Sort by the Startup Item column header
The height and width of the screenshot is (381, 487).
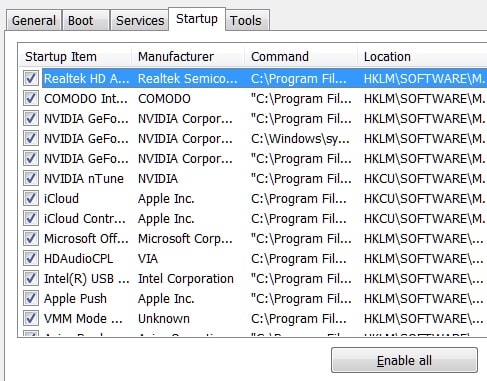tap(75, 57)
